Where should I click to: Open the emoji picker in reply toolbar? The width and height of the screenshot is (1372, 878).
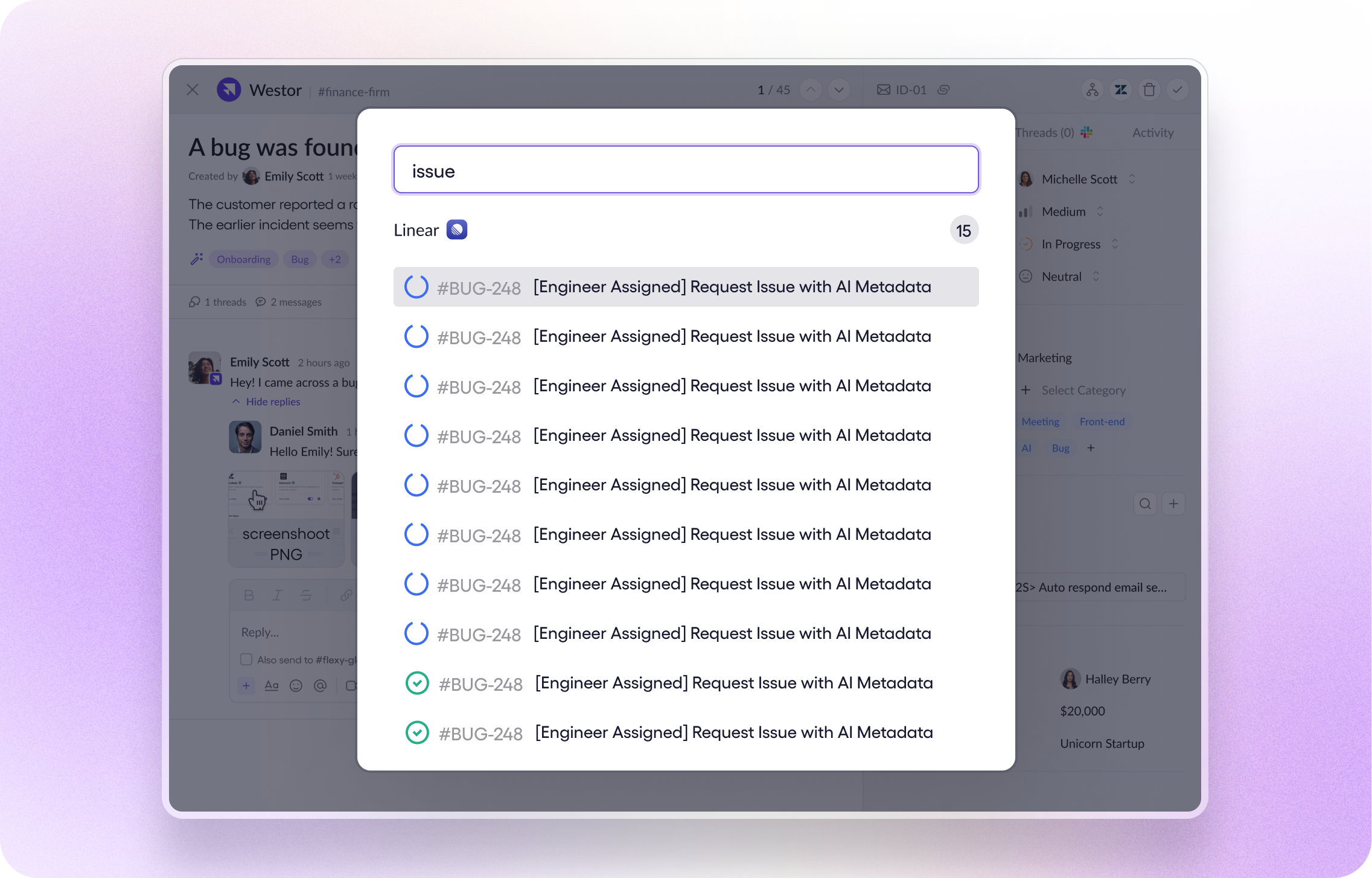pos(296,685)
